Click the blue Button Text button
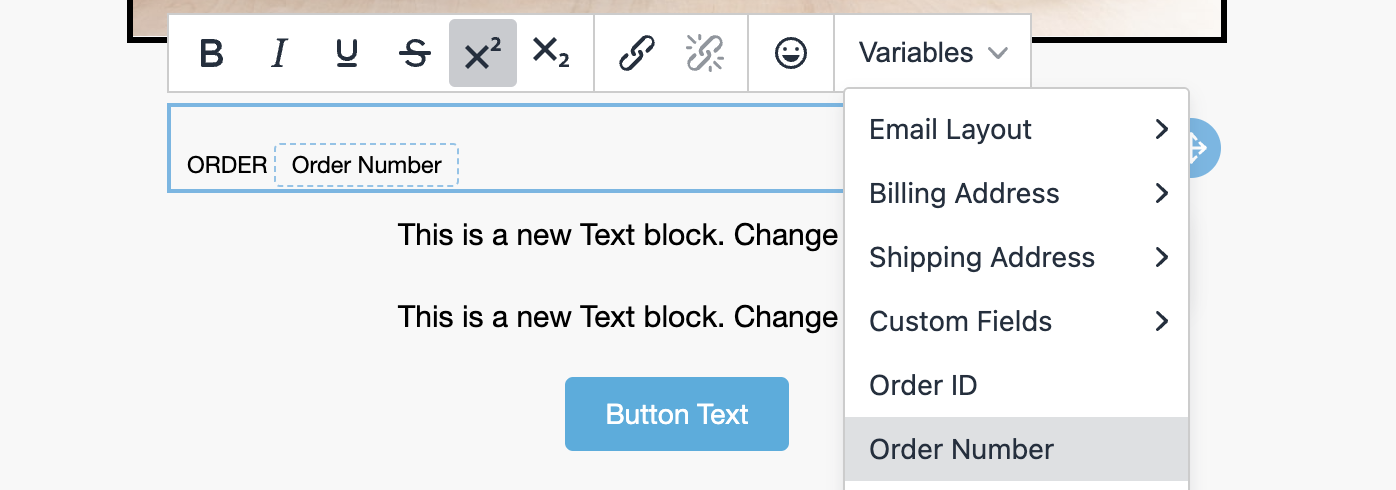Screen dimensions: 1396x490 (677, 414)
